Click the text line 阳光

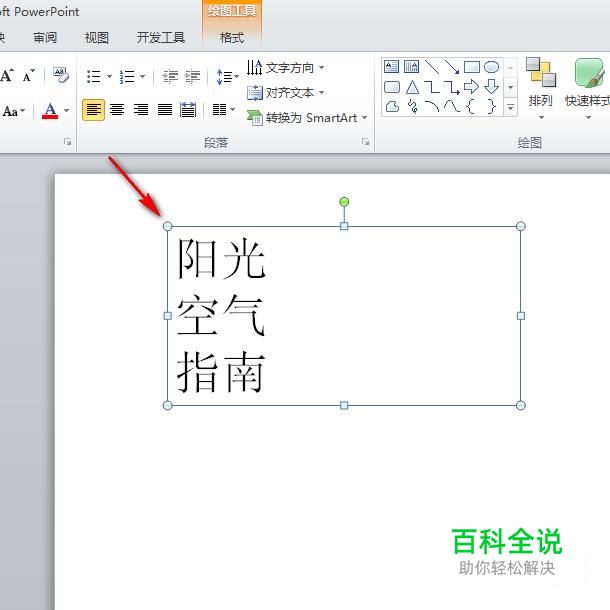coord(221,259)
